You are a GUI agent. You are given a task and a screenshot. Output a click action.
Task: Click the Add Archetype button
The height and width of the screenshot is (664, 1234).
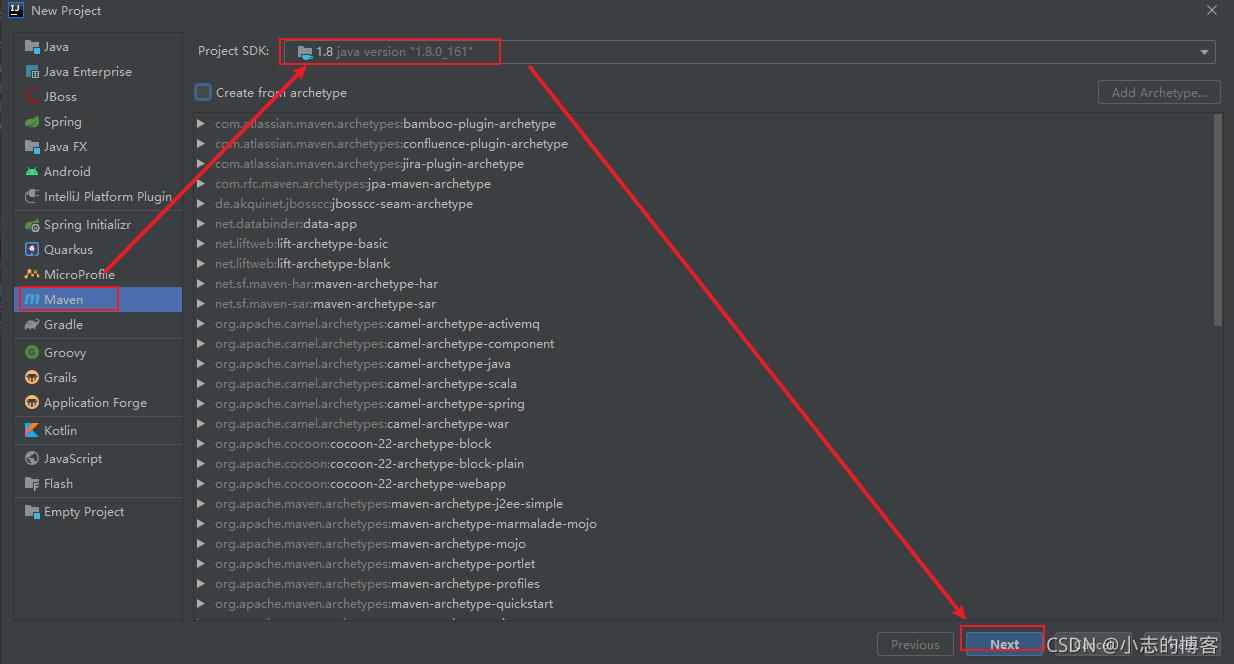pos(1159,92)
